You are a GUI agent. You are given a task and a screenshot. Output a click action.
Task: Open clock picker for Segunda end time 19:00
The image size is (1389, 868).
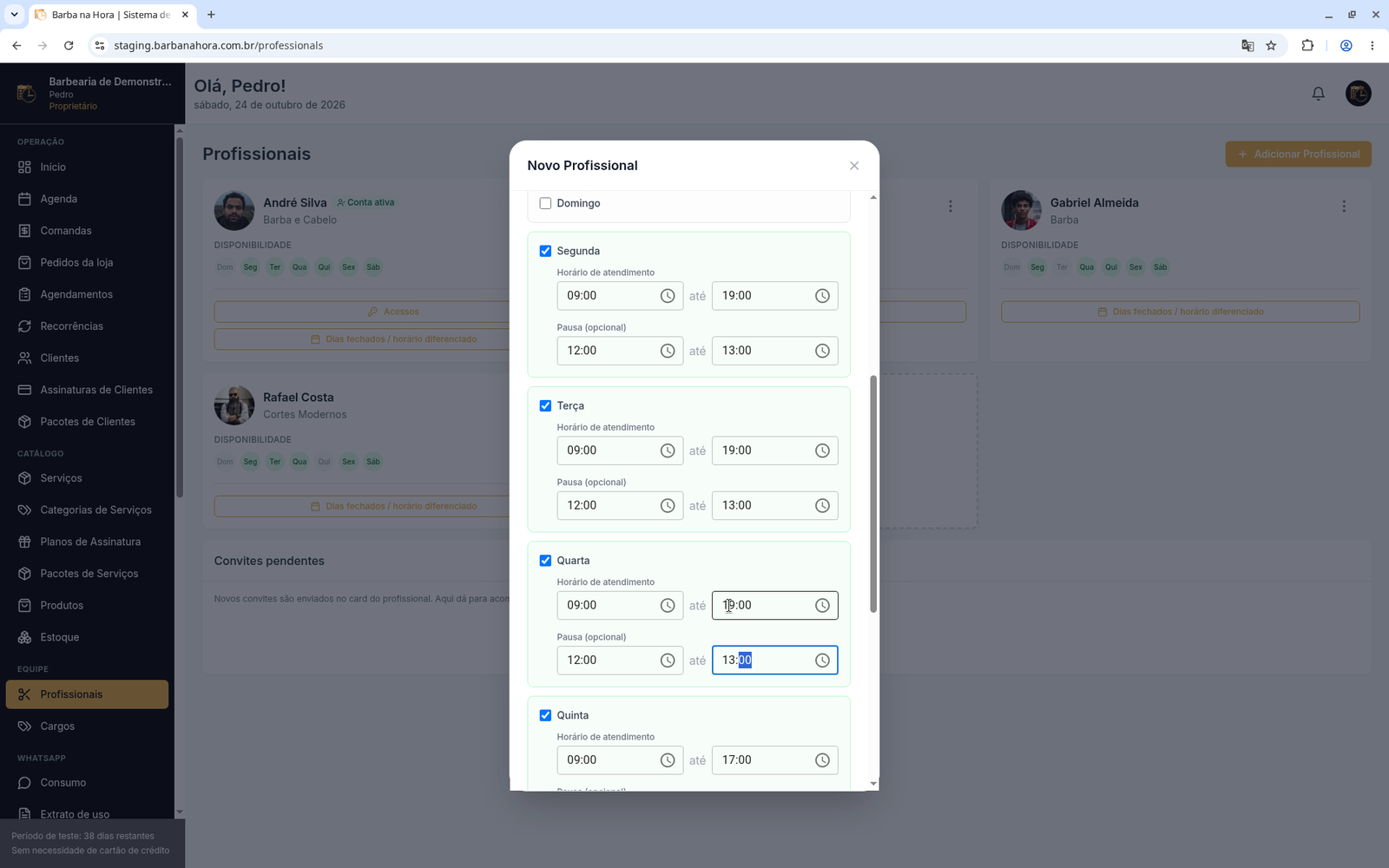pyautogui.click(x=822, y=296)
